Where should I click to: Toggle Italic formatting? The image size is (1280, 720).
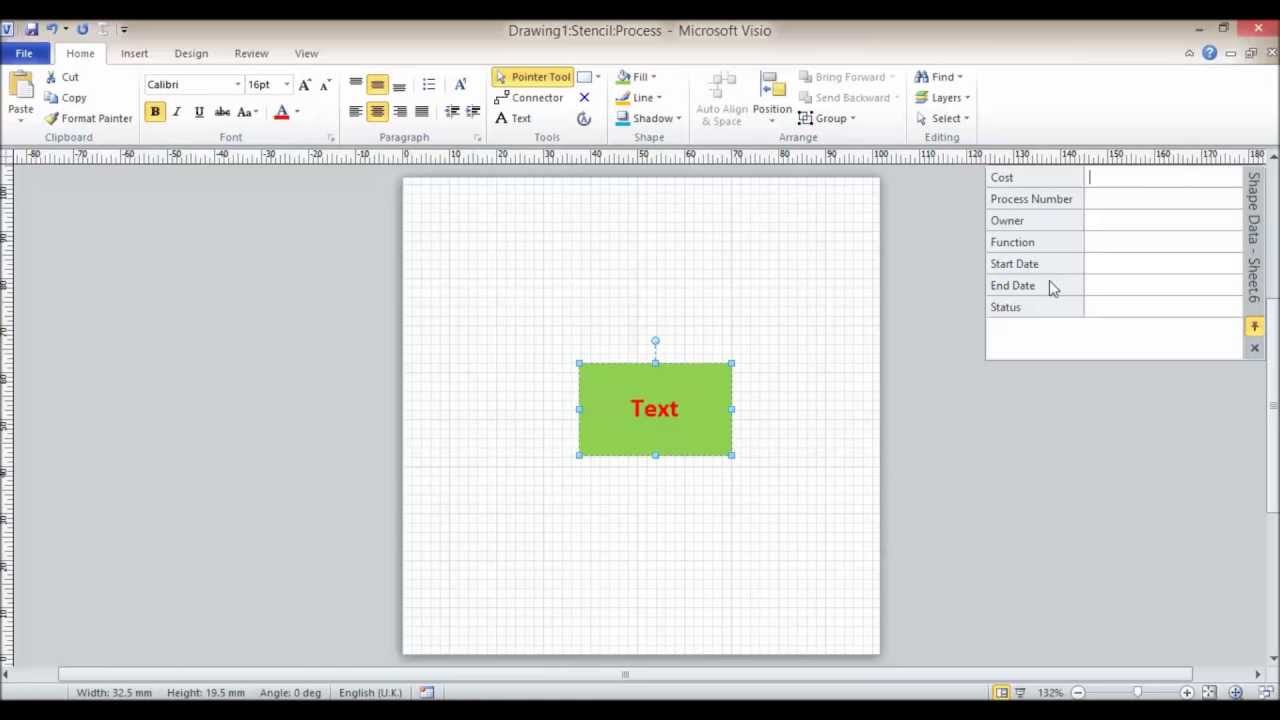click(177, 111)
